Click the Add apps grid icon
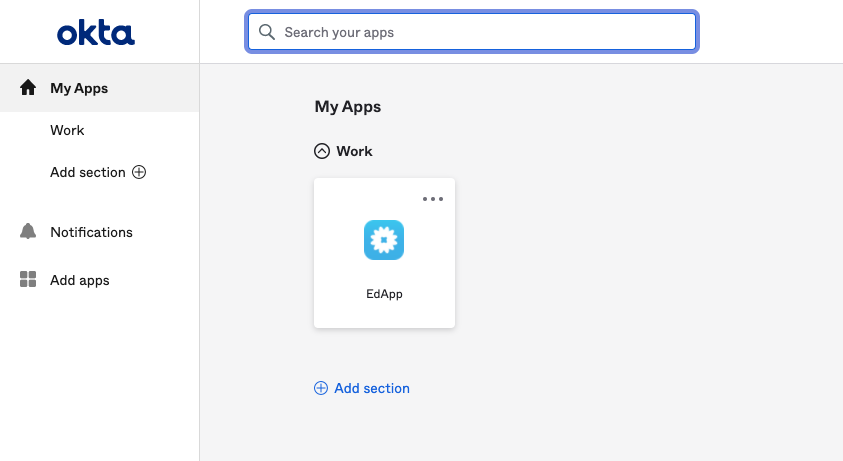 tap(28, 279)
